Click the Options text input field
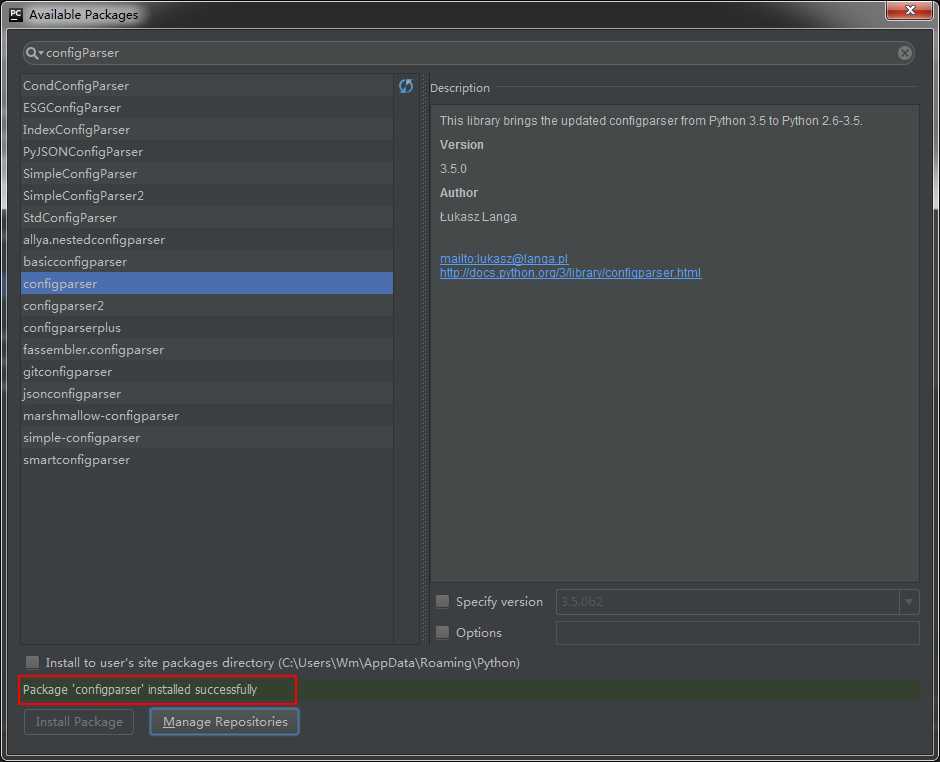 [x=737, y=633]
